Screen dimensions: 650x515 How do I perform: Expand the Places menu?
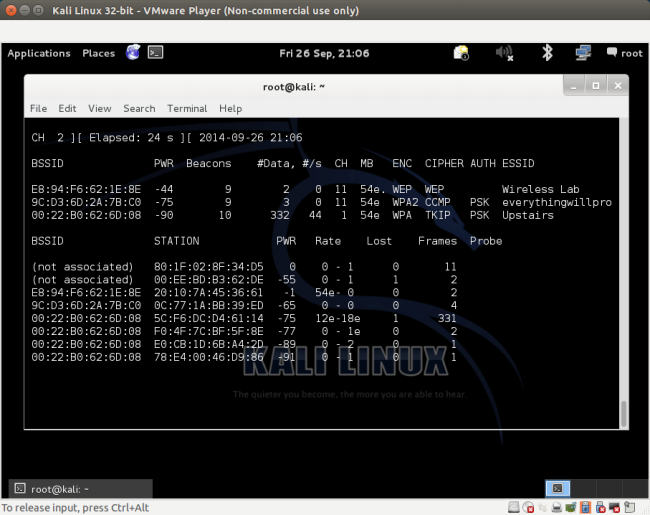[x=98, y=54]
